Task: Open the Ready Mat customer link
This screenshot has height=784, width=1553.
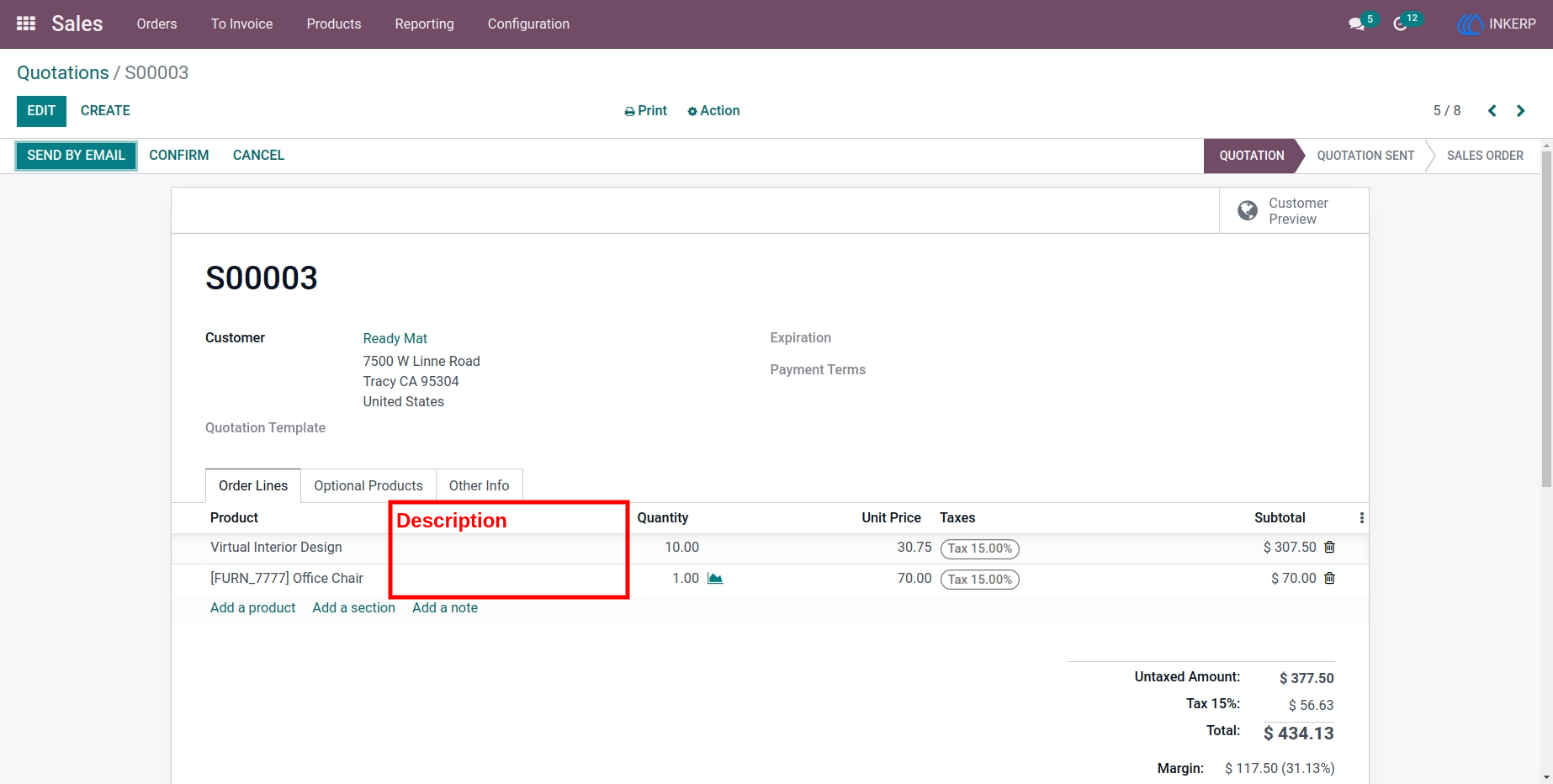Action: [x=395, y=338]
